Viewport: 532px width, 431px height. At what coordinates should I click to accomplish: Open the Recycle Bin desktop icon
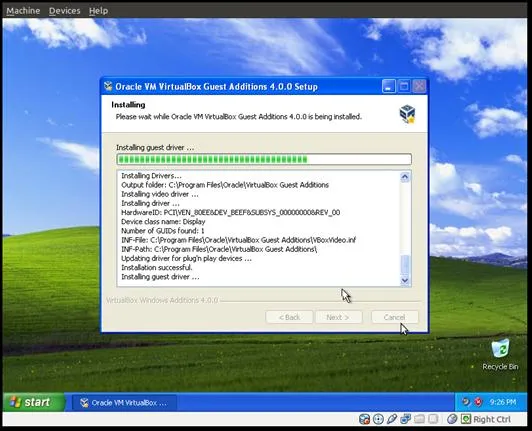point(500,354)
